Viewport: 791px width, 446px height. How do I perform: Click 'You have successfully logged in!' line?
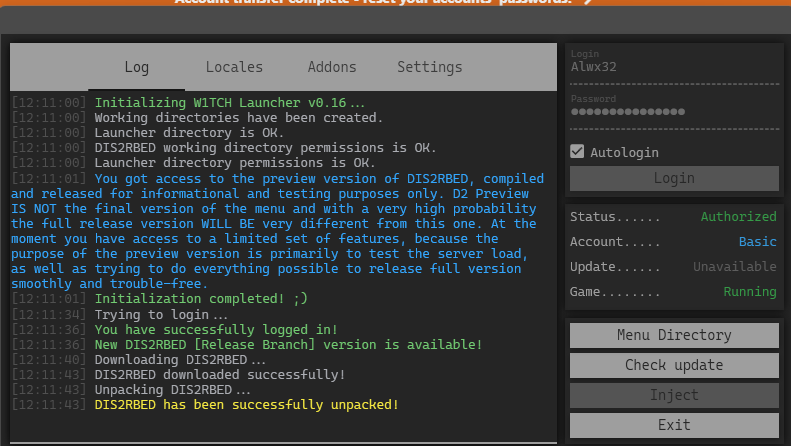[x=216, y=329]
